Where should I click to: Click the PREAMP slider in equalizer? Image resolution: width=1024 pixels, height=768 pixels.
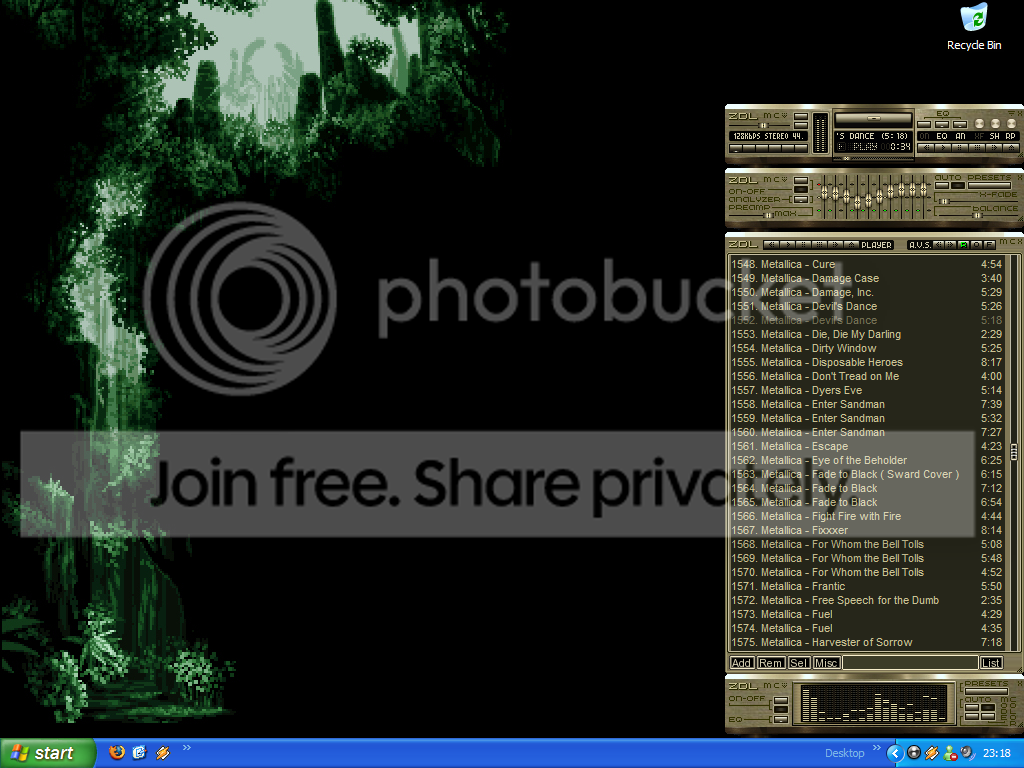click(752, 216)
